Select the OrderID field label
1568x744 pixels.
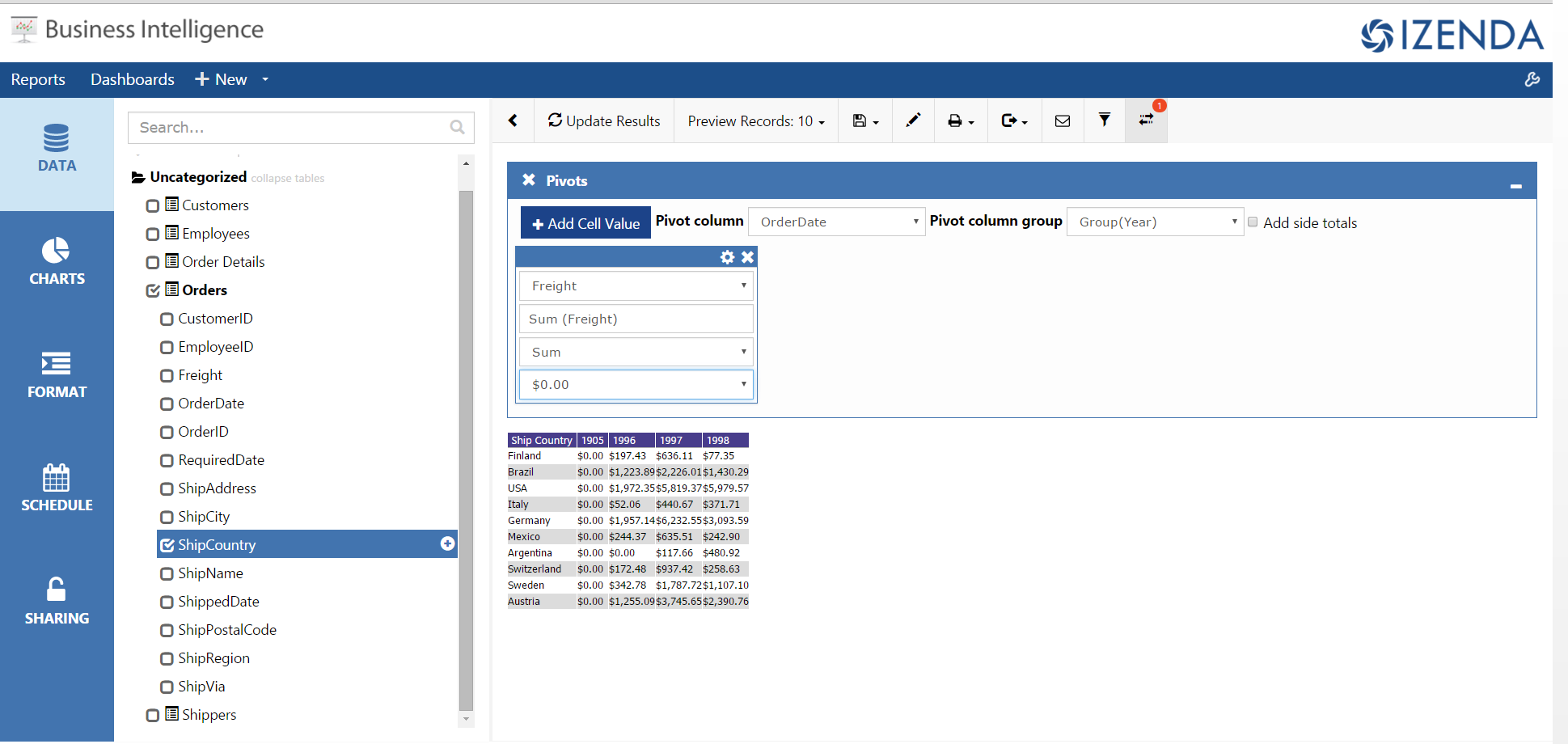click(x=203, y=432)
